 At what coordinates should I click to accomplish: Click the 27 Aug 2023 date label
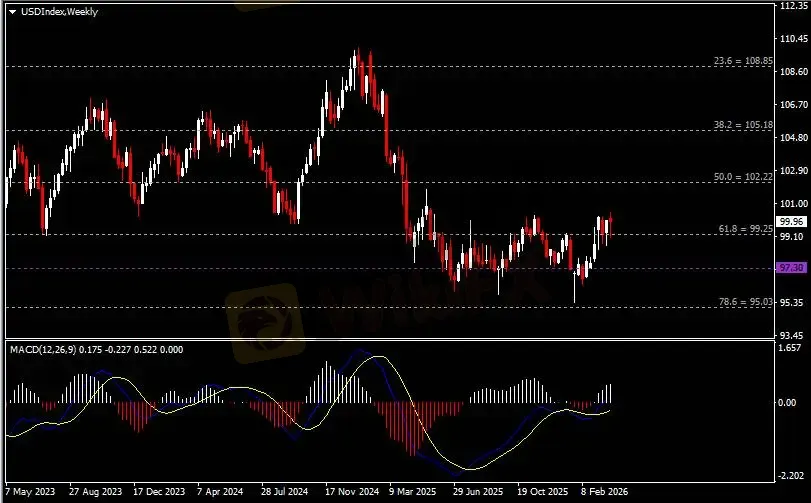coord(95,492)
